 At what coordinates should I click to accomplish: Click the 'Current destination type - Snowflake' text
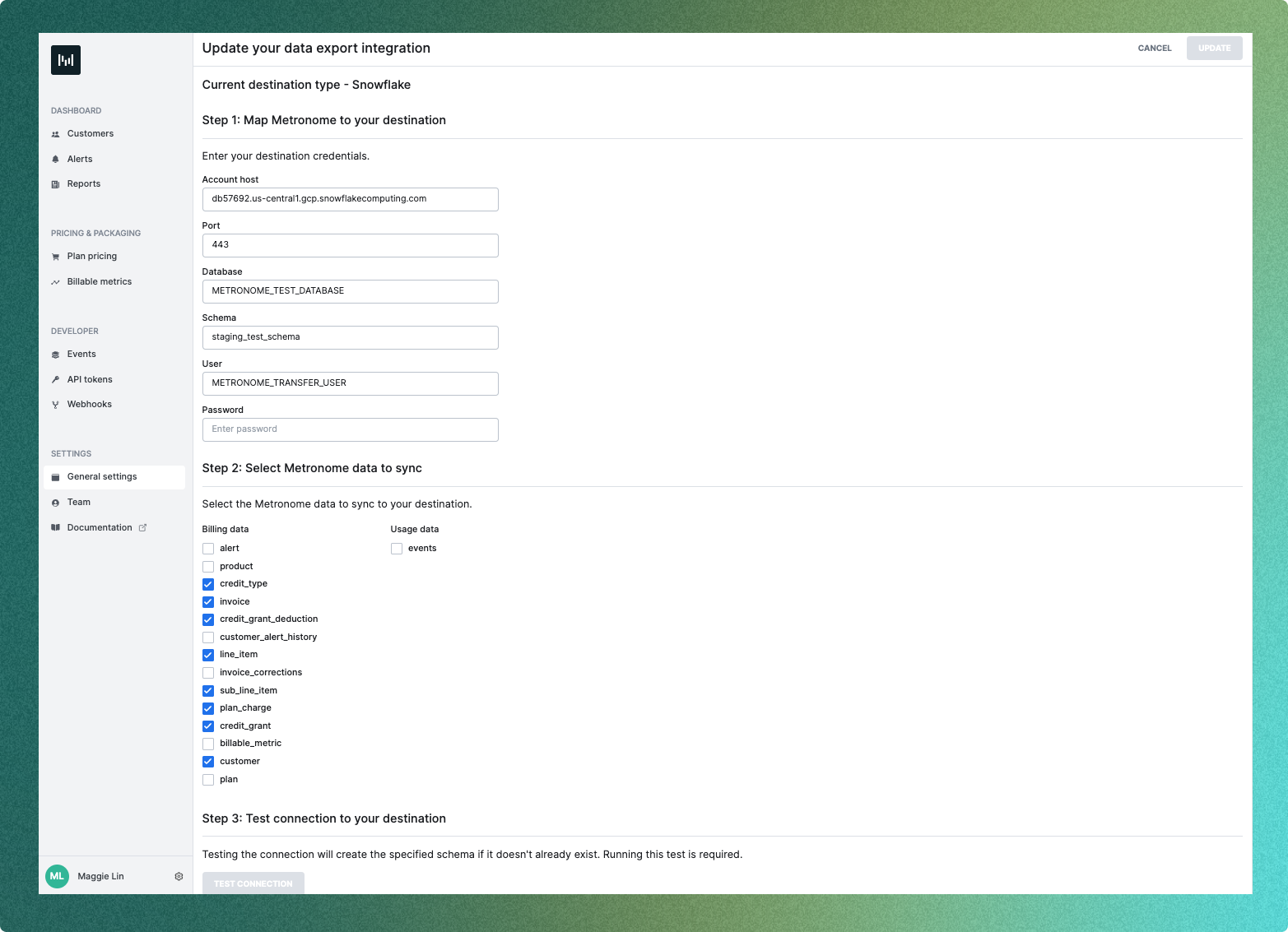[x=306, y=85]
